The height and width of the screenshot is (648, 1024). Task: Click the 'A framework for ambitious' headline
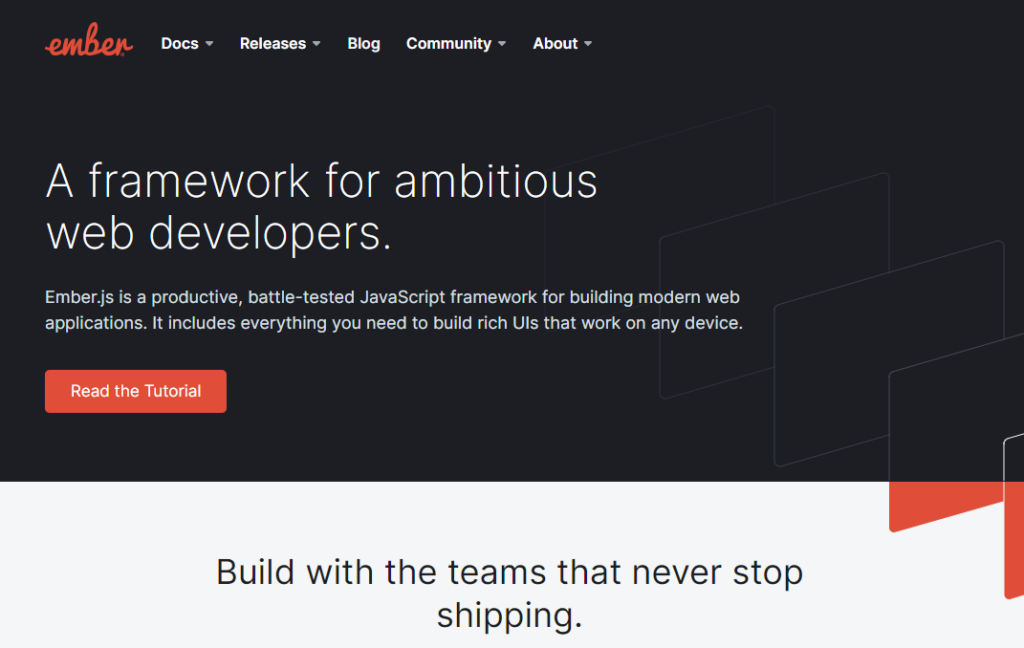point(321,181)
